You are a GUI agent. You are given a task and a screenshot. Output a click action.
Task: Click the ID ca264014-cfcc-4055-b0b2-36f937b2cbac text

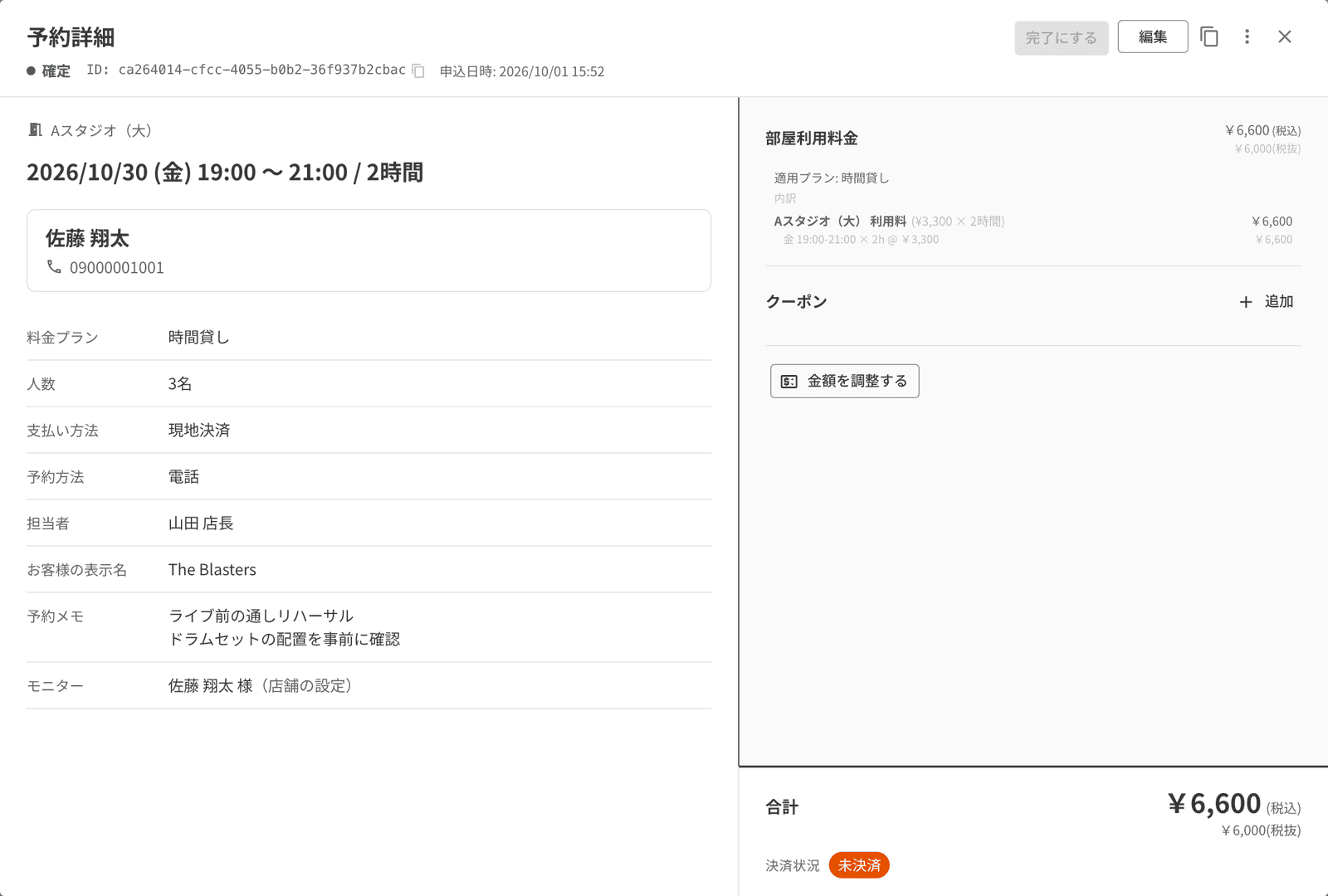click(x=247, y=71)
